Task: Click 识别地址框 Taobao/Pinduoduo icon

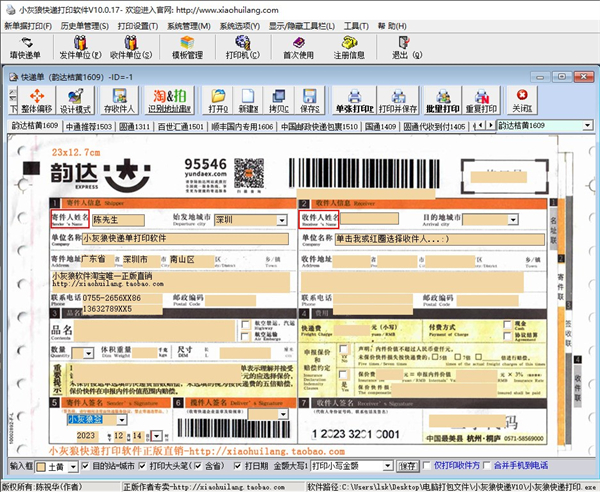Action: pyautogui.click(x=171, y=100)
